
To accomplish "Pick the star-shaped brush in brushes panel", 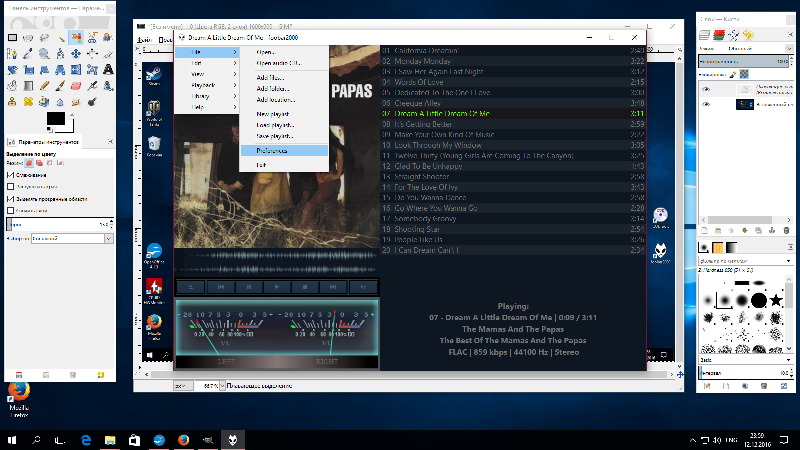I will tap(777, 300).
